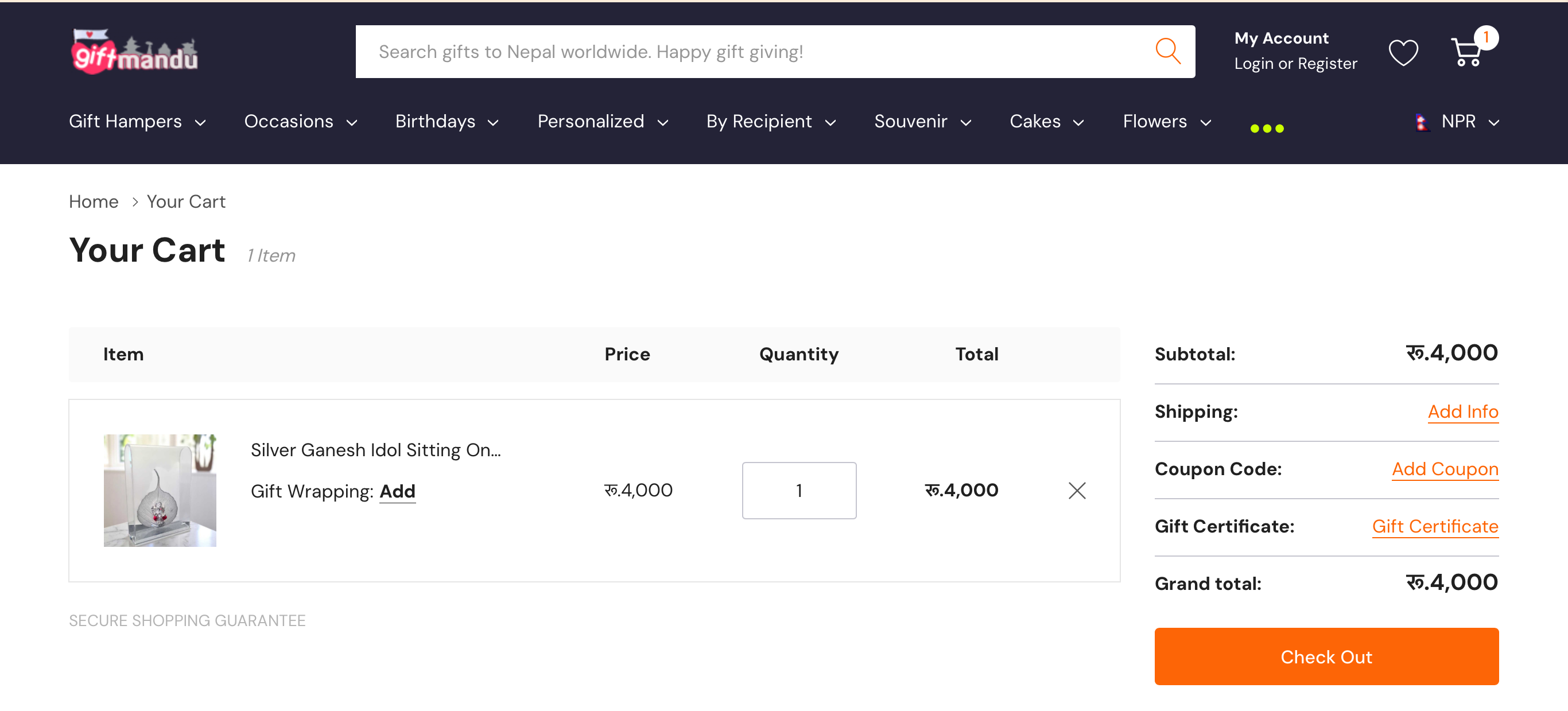Open the By Recipient menu

click(x=759, y=121)
